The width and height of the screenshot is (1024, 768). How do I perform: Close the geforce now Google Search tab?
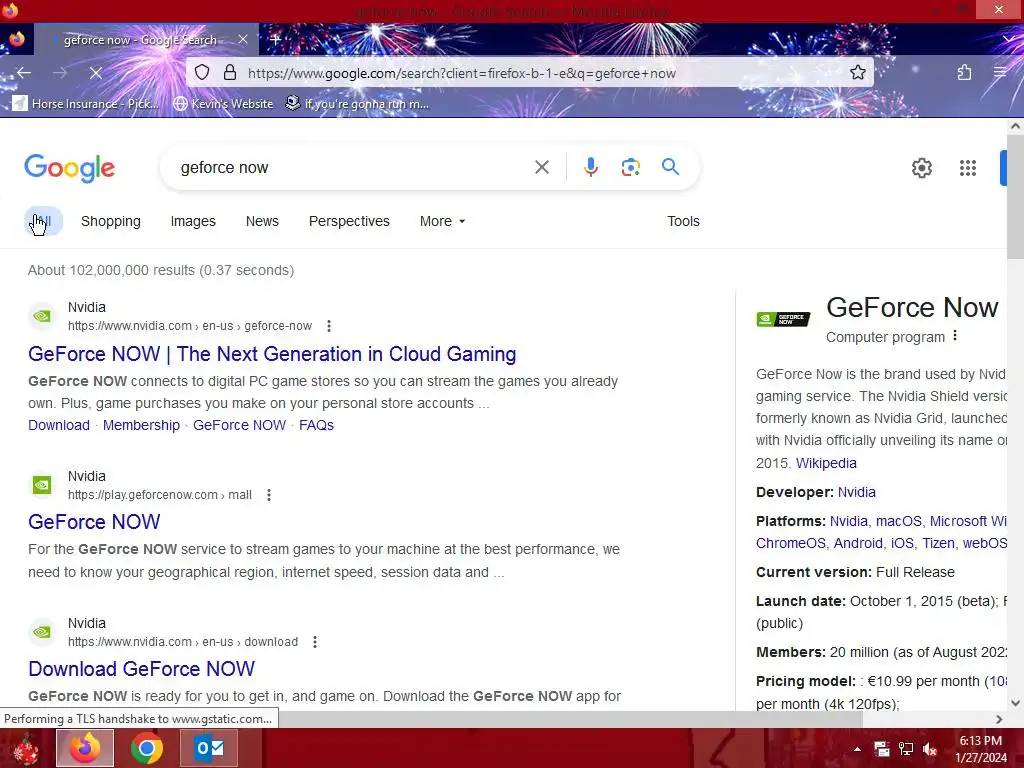coord(243,39)
